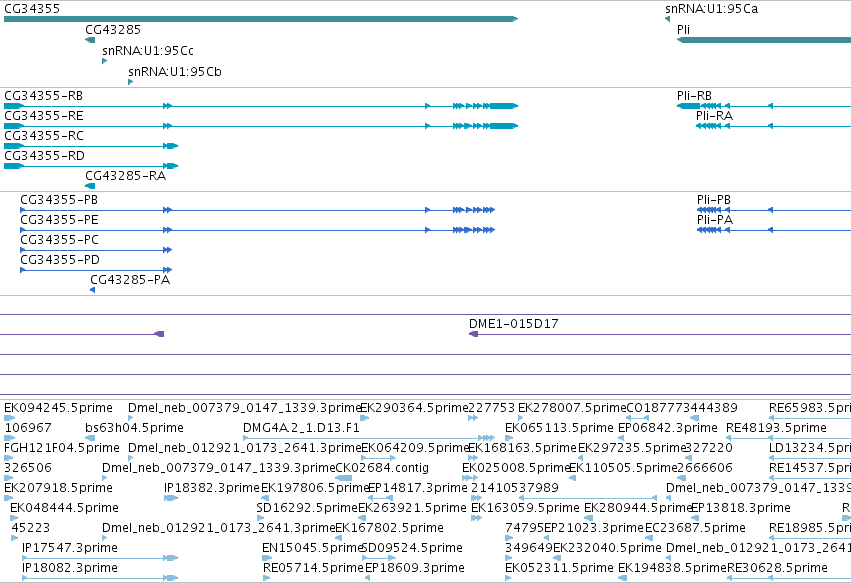Screen dimensions: 851x583
Task: Click the CK02684.contig label
Action: coord(382,468)
